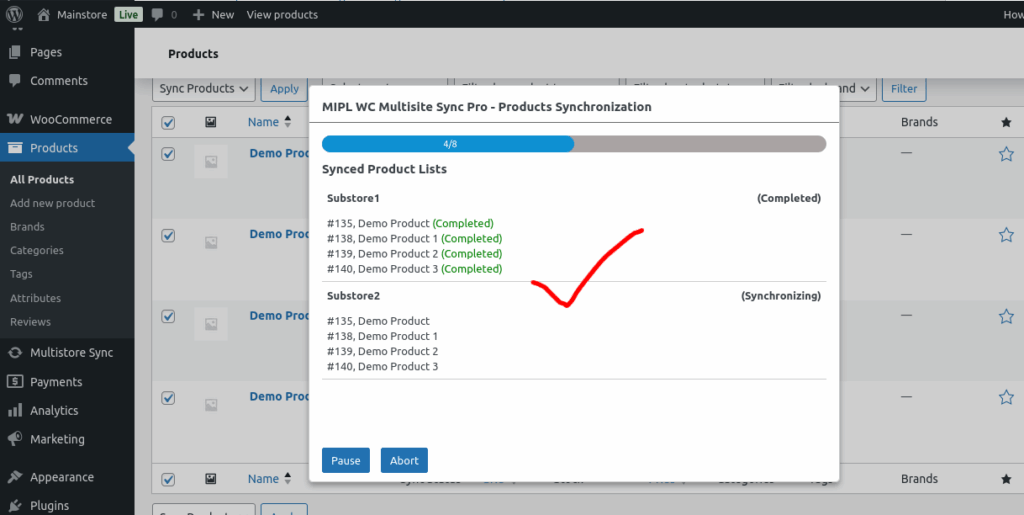Click the sort arrows beside footer Name
Viewport: 1024px width, 515px height.
pos(287,479)
